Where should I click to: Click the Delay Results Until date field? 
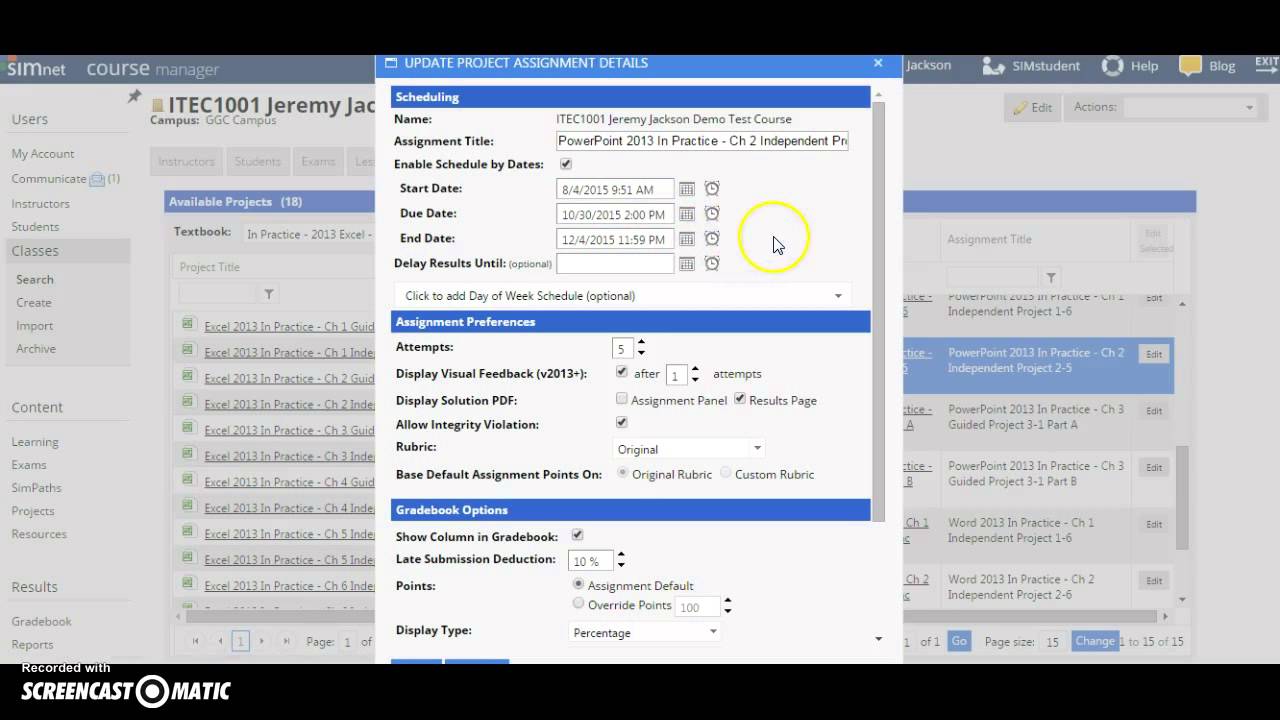615,264
